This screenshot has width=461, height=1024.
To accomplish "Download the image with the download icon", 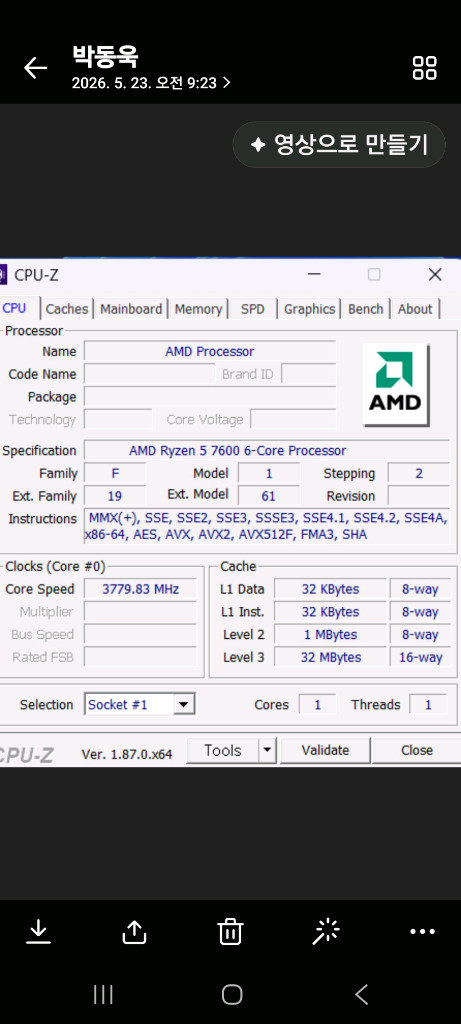I will pos(39,932).
